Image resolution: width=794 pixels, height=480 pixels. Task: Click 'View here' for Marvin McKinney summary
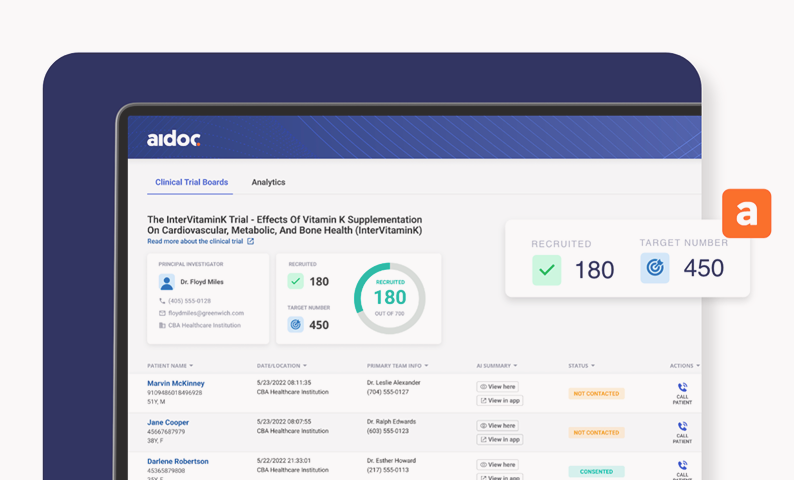pos(497,386)
